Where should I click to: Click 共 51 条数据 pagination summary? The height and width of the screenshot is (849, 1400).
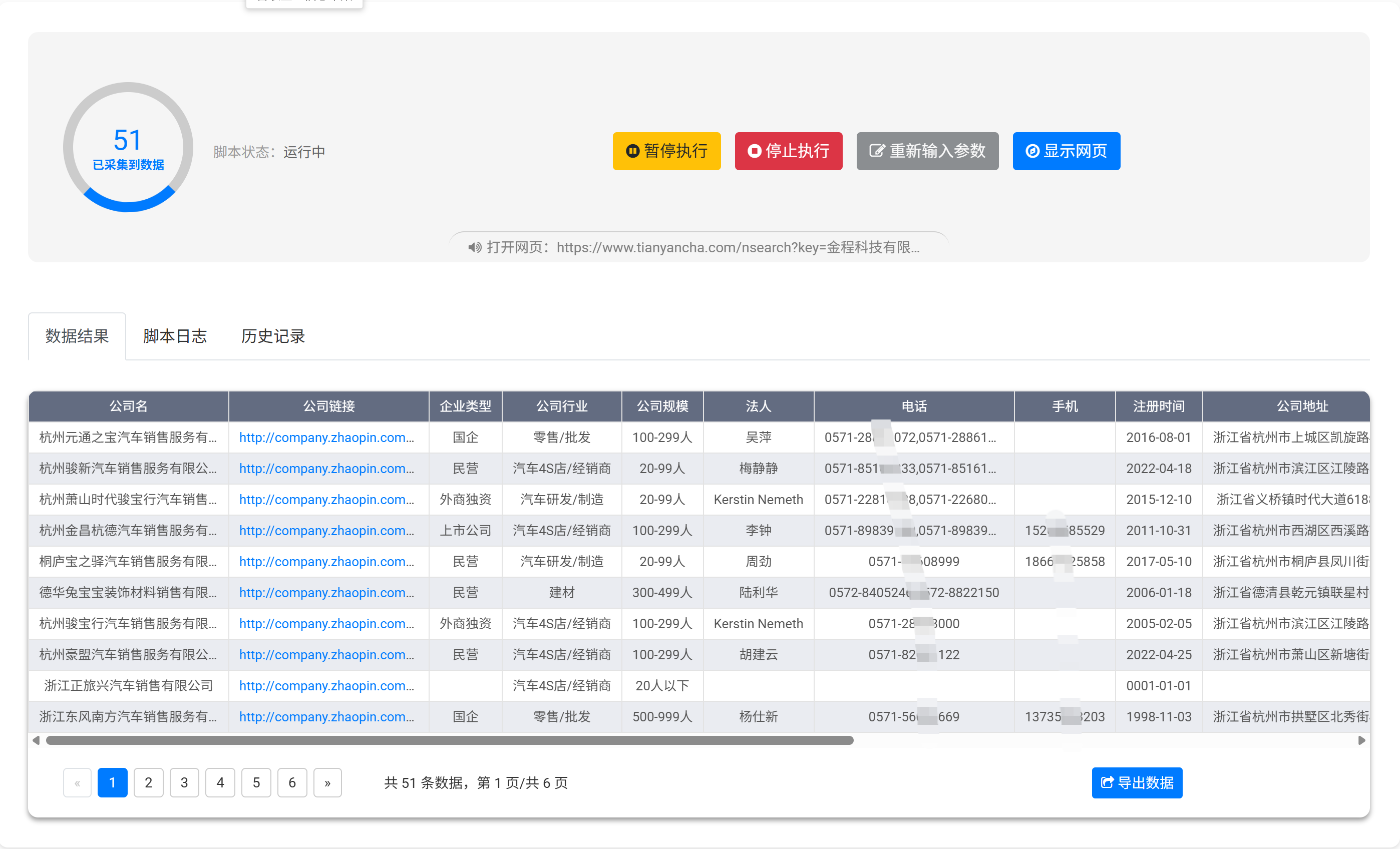click(x=476, y=782)
